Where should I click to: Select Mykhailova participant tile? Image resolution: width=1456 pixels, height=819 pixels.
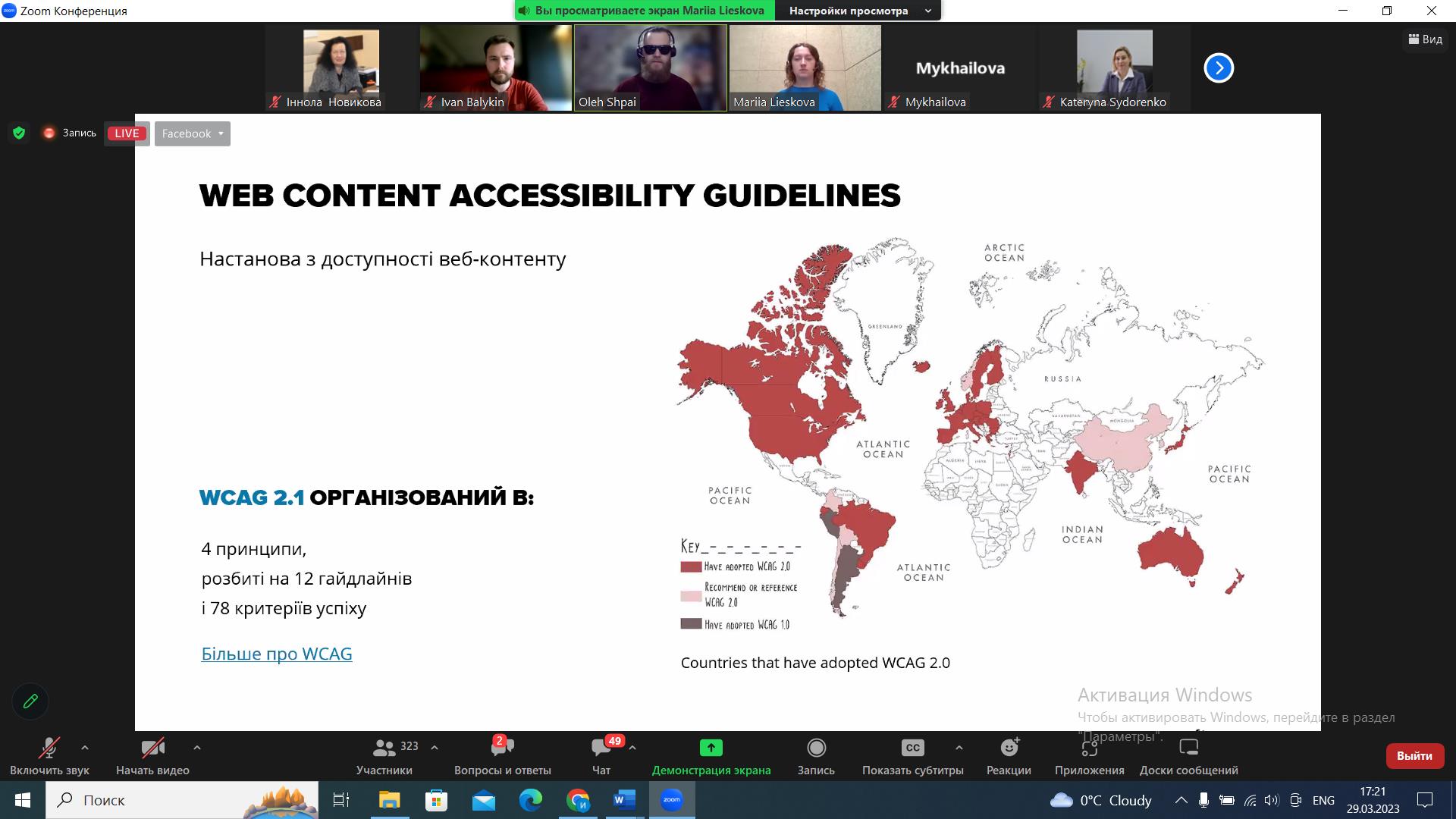[960, 68]
